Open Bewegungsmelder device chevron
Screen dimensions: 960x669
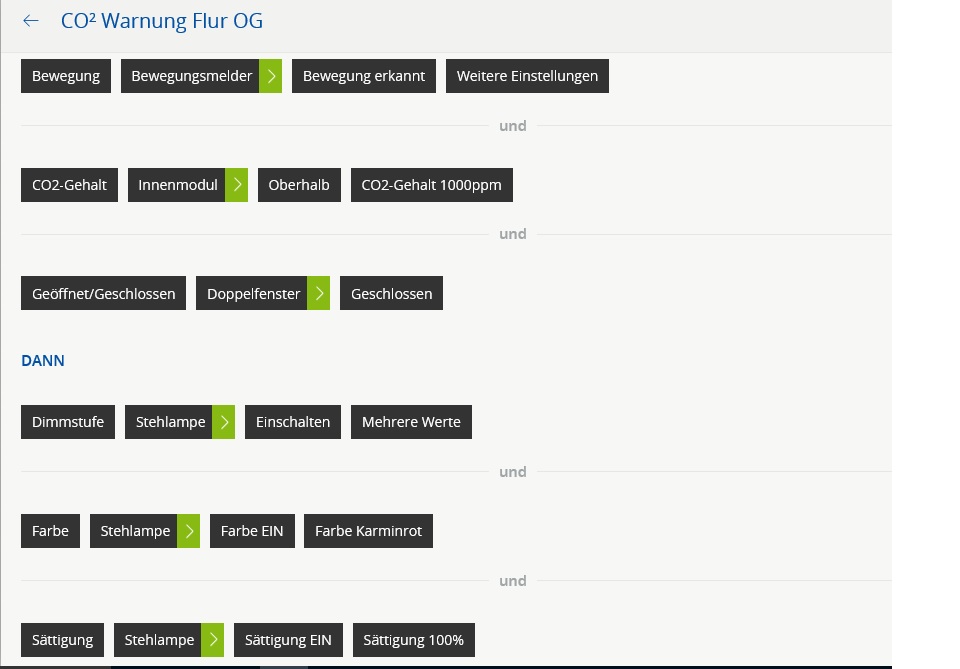(x=270, y=76)
